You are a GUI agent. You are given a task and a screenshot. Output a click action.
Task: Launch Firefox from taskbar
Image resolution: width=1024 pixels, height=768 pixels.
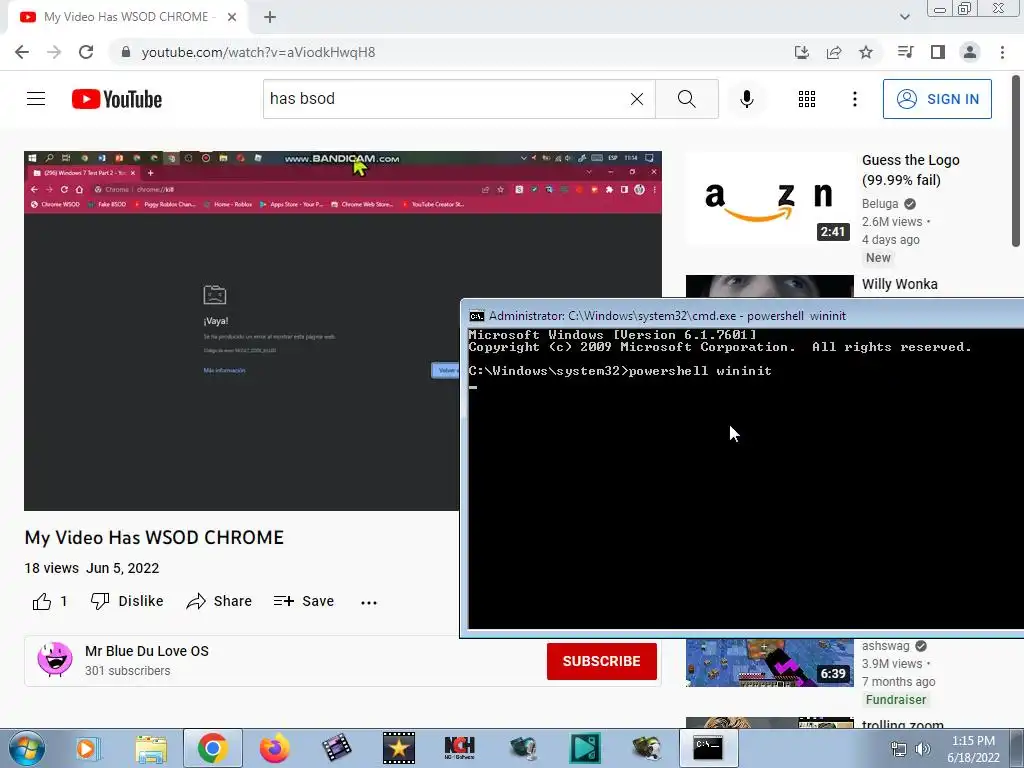(x=274, y=748)
